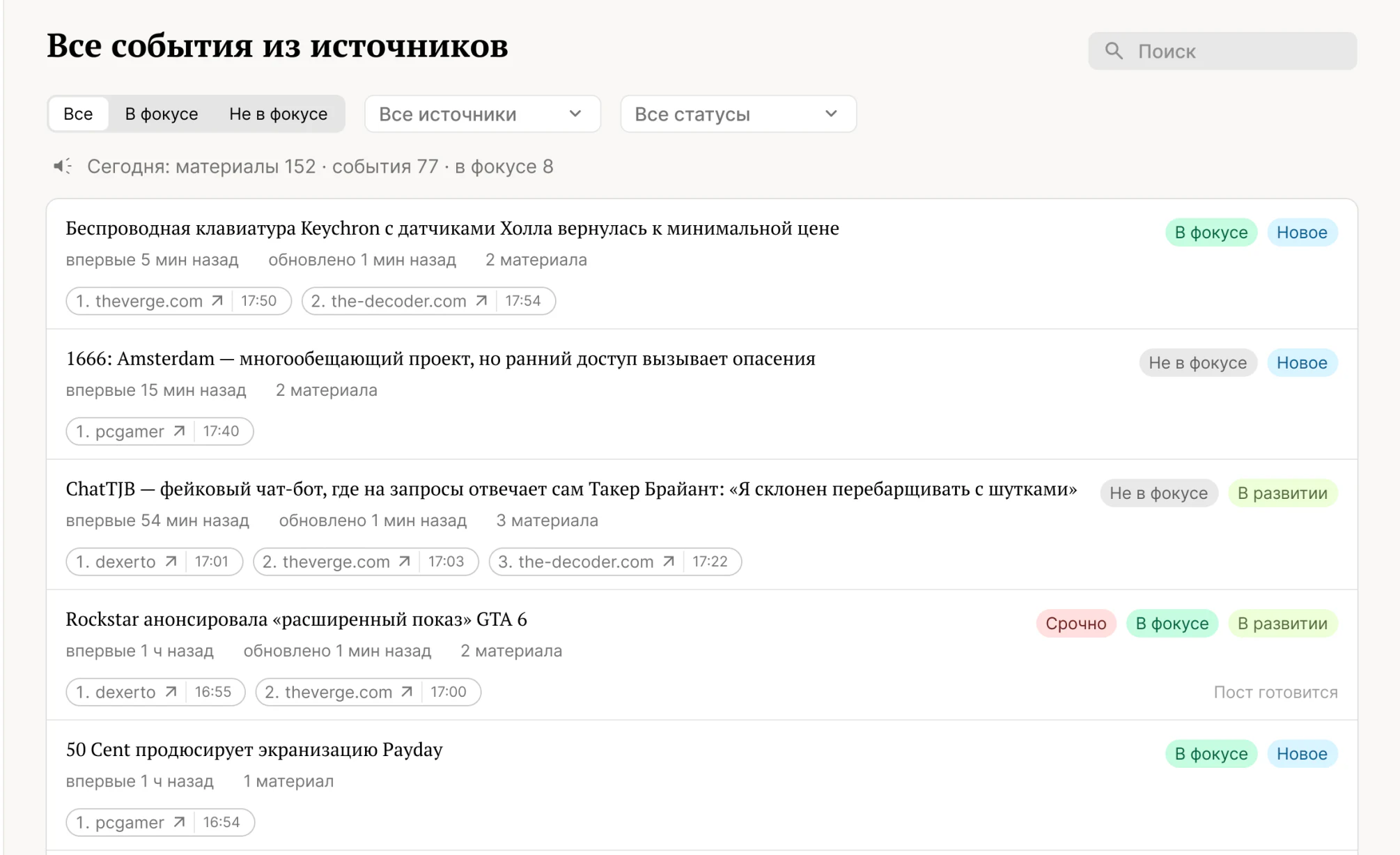Switch to «В фокусе» filter tab
The image size is (1400, 855).
[x=162, y=114]
